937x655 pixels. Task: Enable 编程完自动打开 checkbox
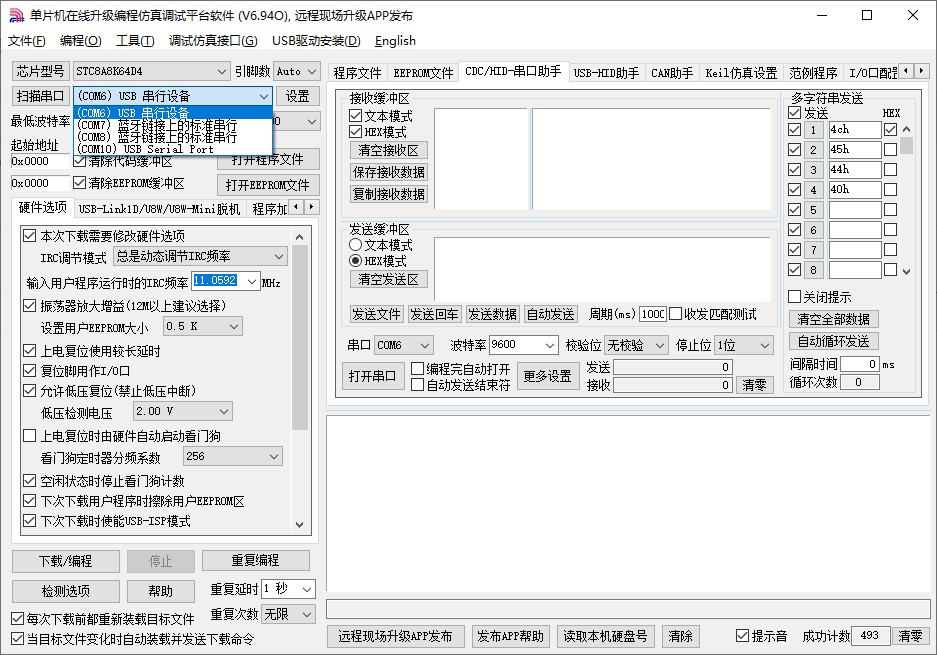point(418,369)
